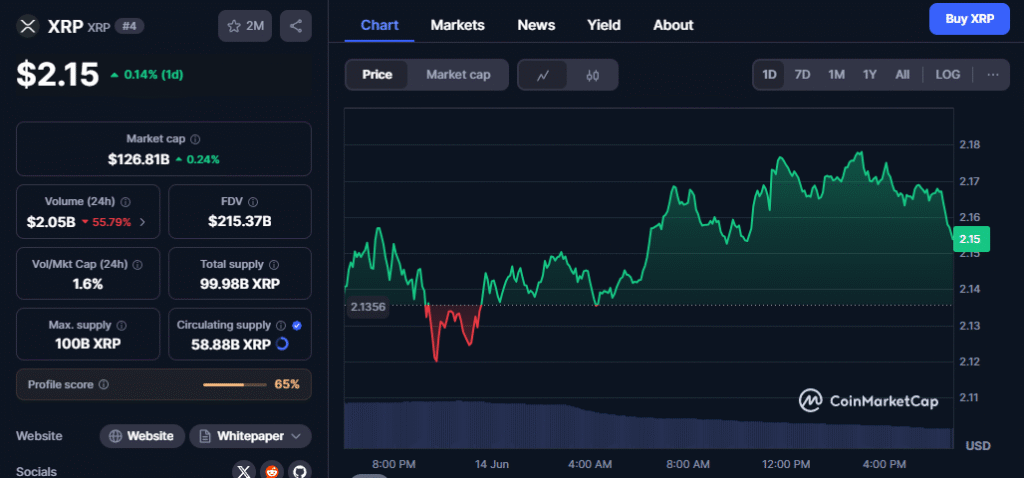
Task: Show Vol/Mkt Cap (24h) info icon
Action: (x=137, y=264)
